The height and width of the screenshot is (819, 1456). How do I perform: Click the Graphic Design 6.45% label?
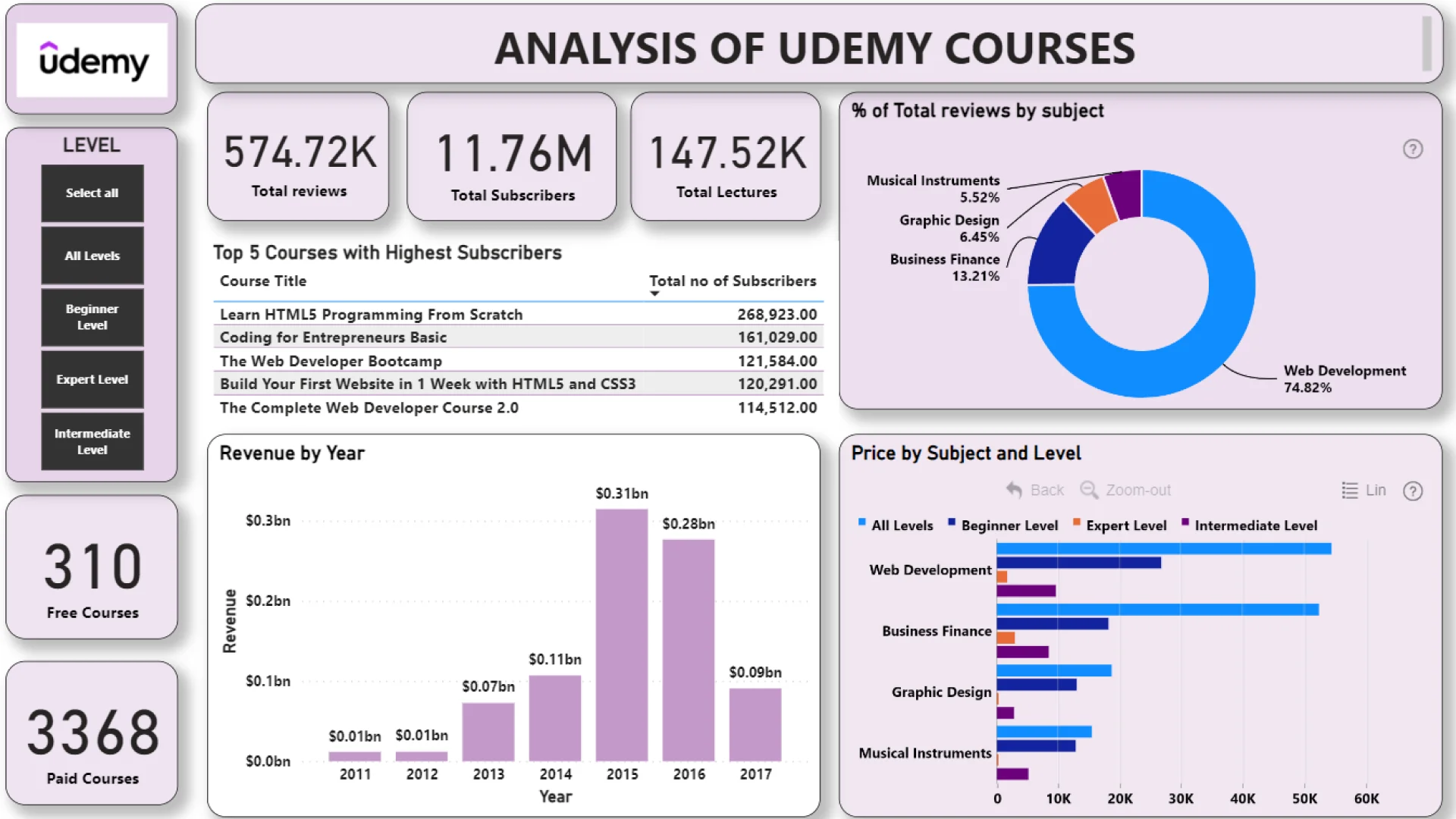[949, 228]
